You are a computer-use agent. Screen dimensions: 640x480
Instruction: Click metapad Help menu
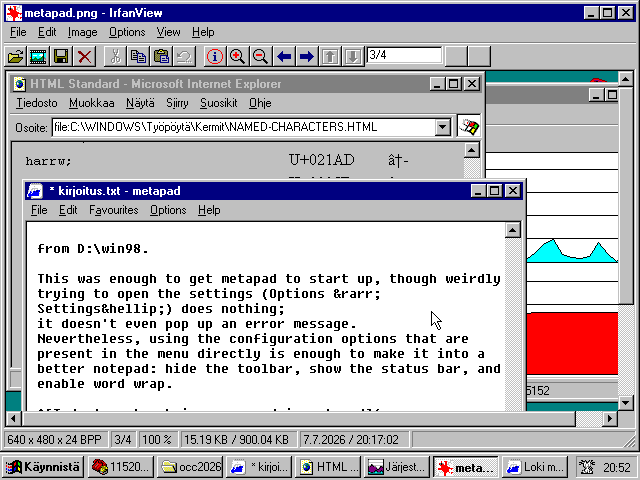click(209, 210)
